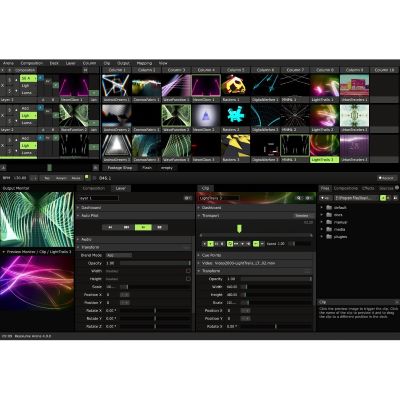Toggle the green file-browser view button
This screenshot has height=400, width=400.
pyautogui.click(x=383, y=198)
